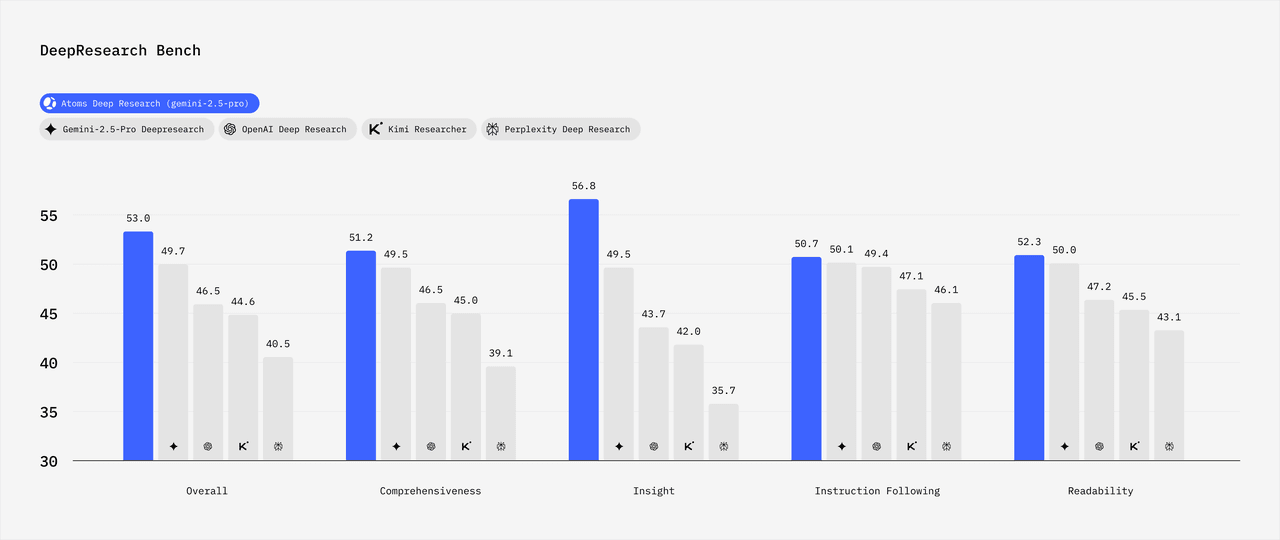Toggle the Atoms Deep Research (gemini-2.5-pro) series
1280x540 pixels.
pyautogui.click(x=150, y=103)
